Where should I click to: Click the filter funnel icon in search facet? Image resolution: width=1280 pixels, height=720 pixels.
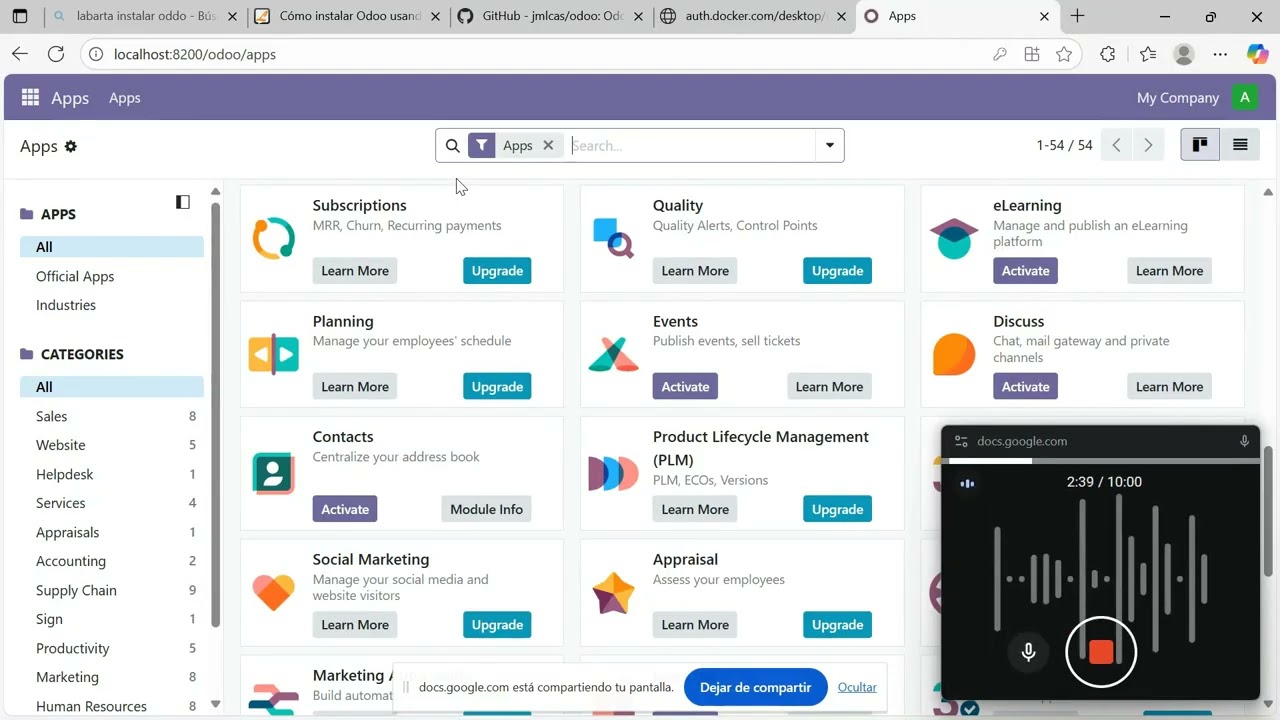pos(482,146)
